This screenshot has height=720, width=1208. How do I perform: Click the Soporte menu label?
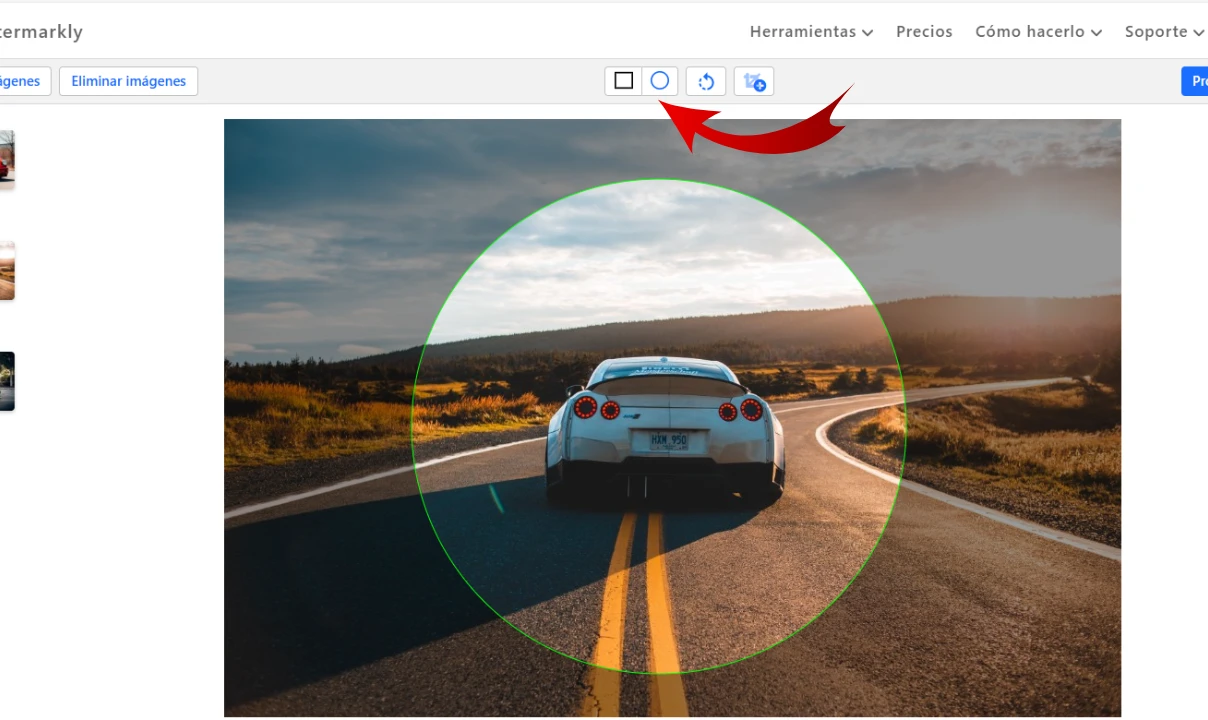point(1155,32)
